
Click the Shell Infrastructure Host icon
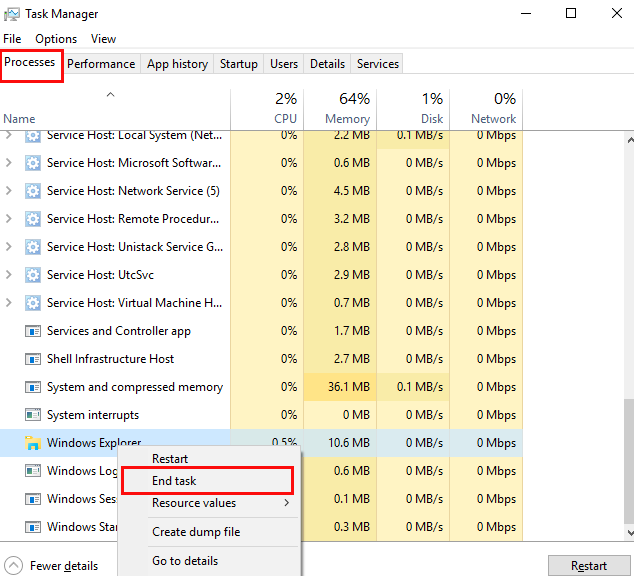(33, 359)
